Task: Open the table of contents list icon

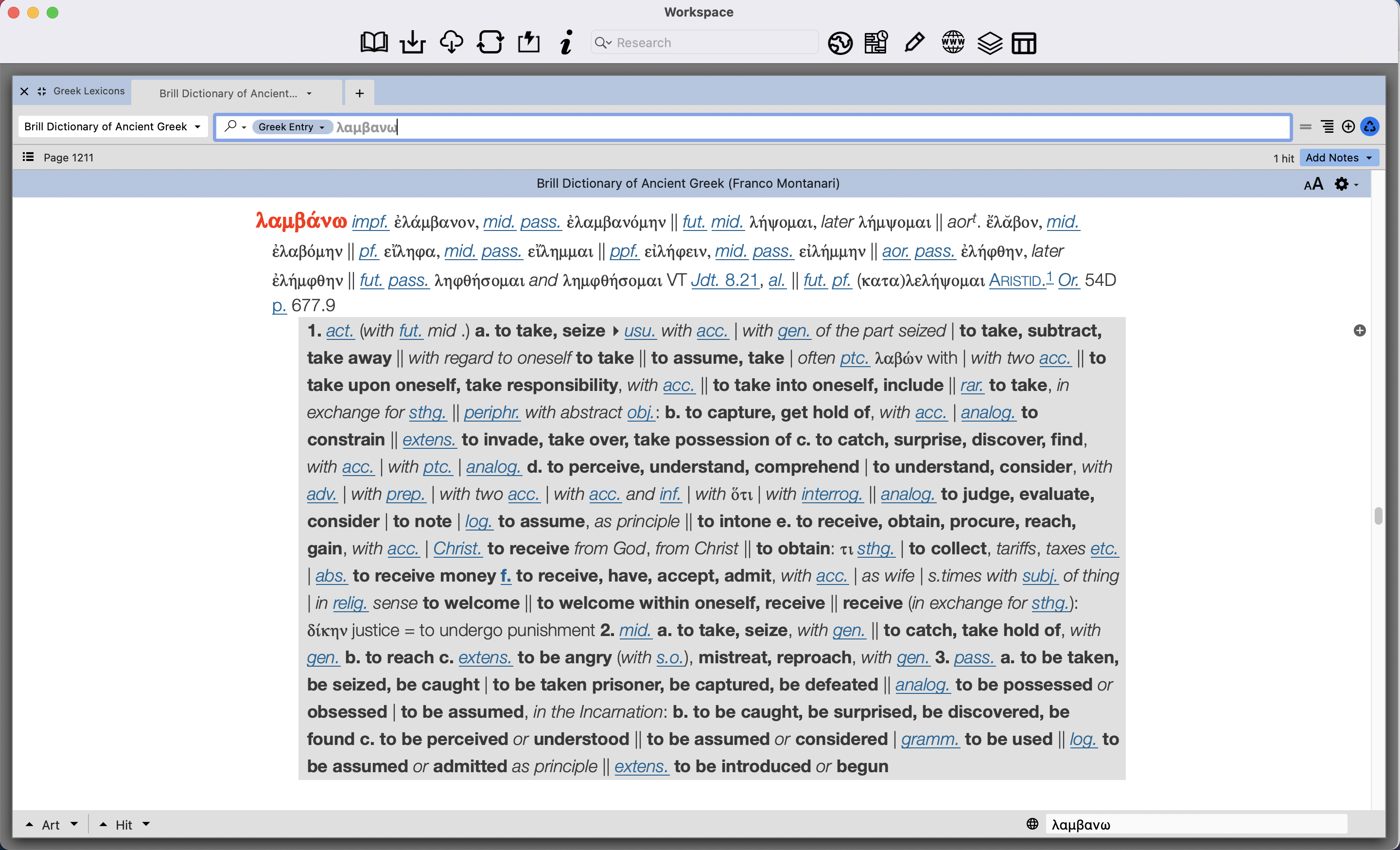Action: (28, 158)
